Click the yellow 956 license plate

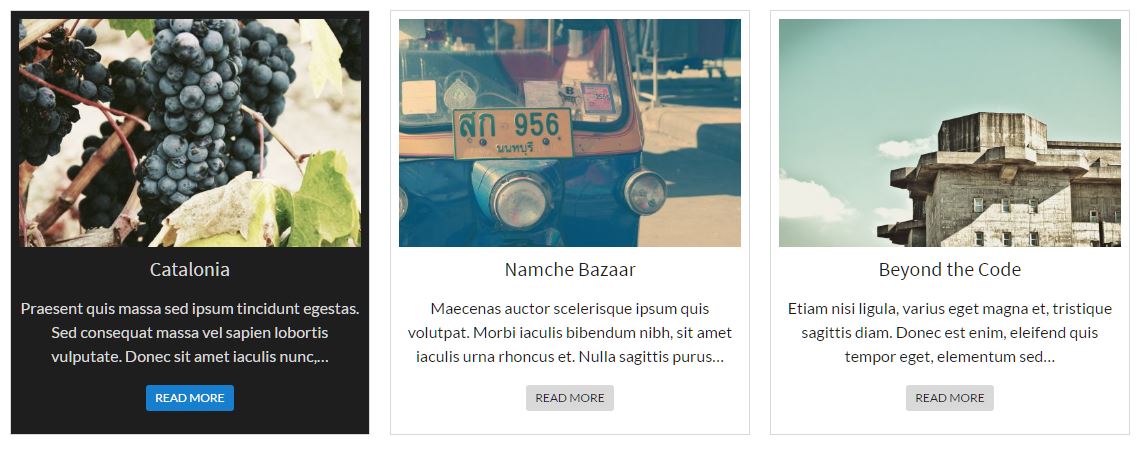pyautogui.click(x=513, y=133)
